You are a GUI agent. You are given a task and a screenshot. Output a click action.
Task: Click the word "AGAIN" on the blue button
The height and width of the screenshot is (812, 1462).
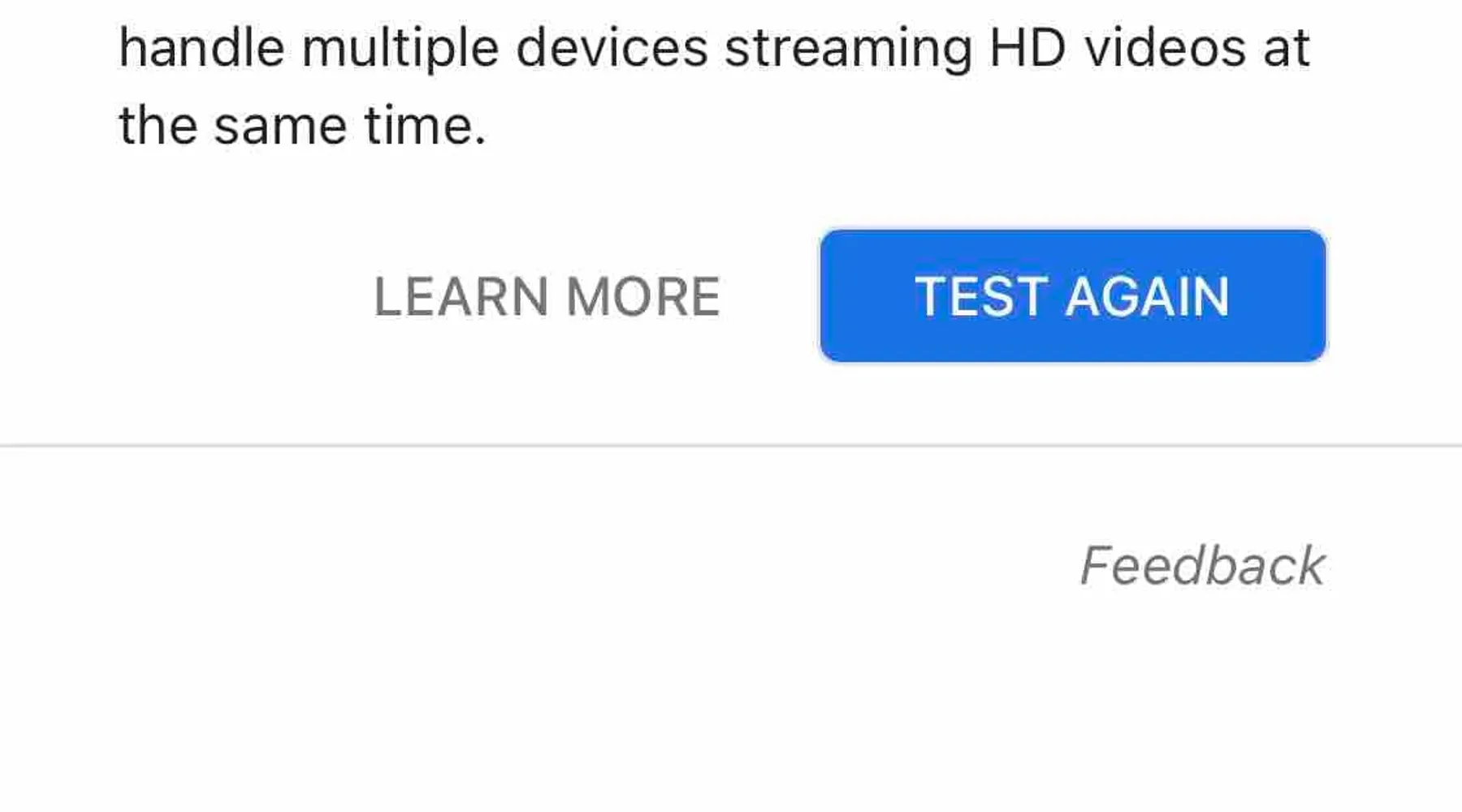(x=1147, y=296)
